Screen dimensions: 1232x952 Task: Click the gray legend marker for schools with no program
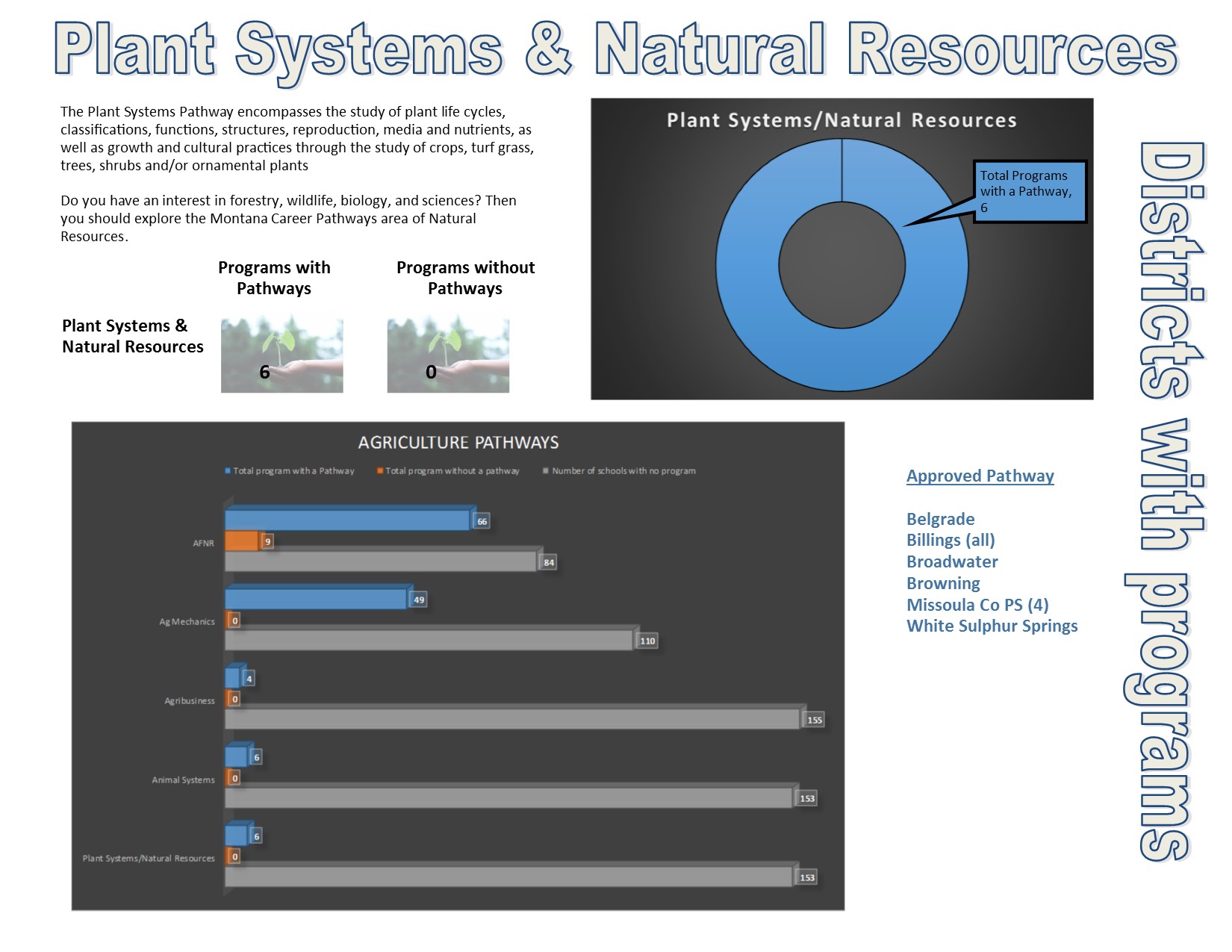(x=546, y=471)
